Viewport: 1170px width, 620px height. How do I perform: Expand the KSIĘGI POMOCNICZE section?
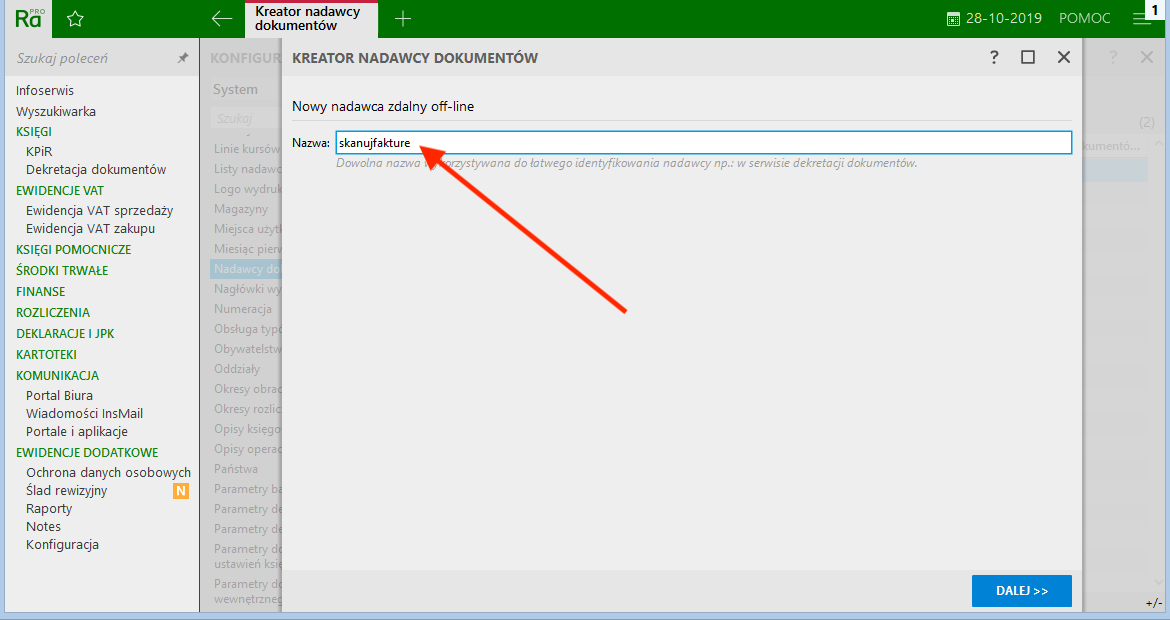(73, 250)
